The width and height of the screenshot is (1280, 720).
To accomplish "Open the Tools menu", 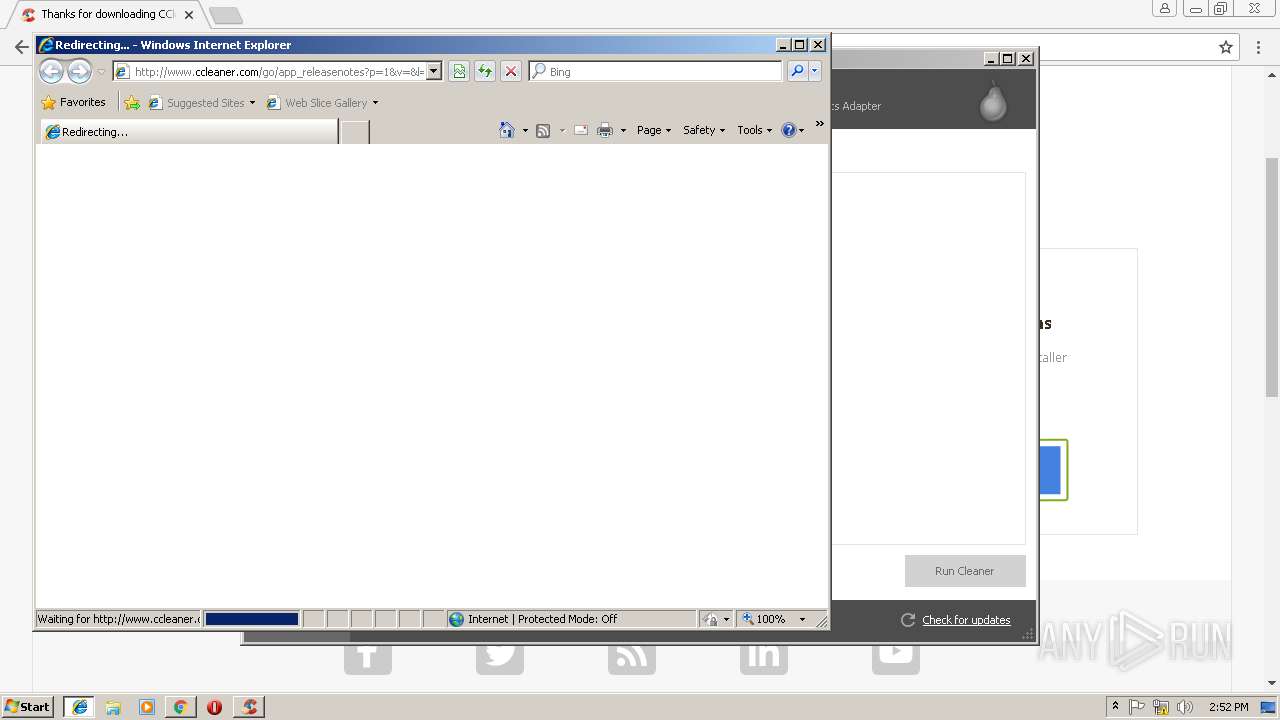I will pos(755,130).
